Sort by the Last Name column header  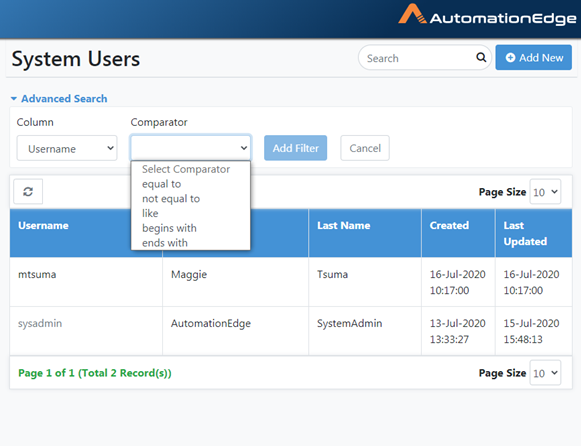tap(343, 226)
